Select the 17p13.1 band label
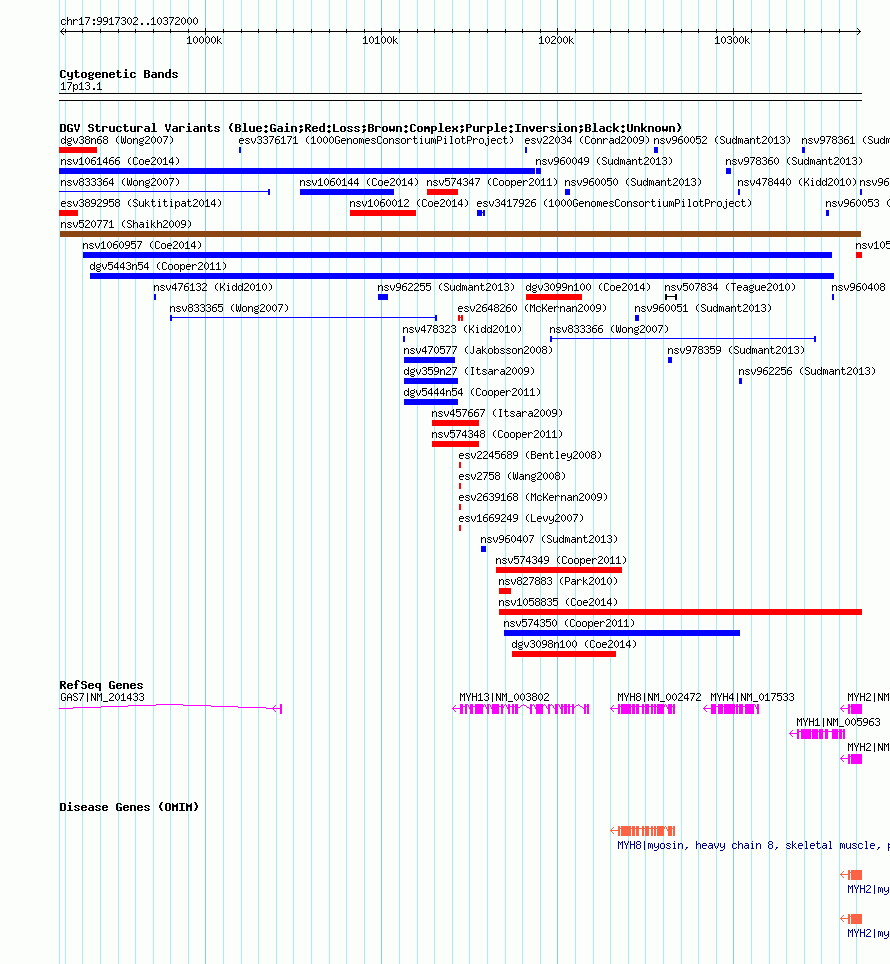 81,86
